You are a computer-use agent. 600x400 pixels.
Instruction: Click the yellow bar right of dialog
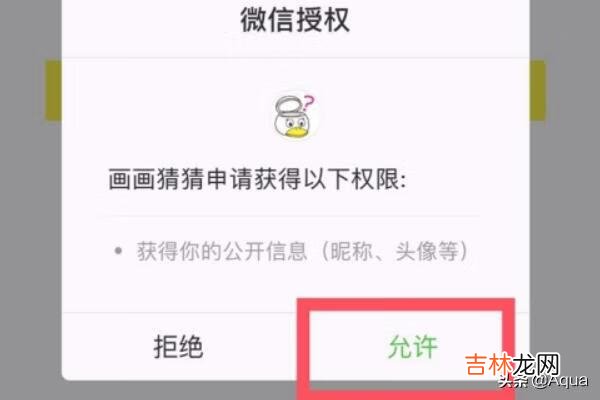point(538,90)
